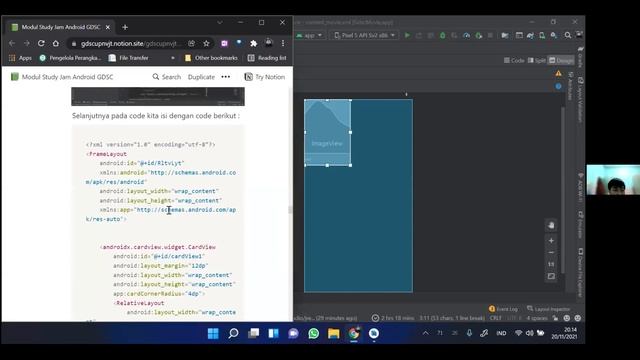Show hidden system tray icons chevron

426,333
